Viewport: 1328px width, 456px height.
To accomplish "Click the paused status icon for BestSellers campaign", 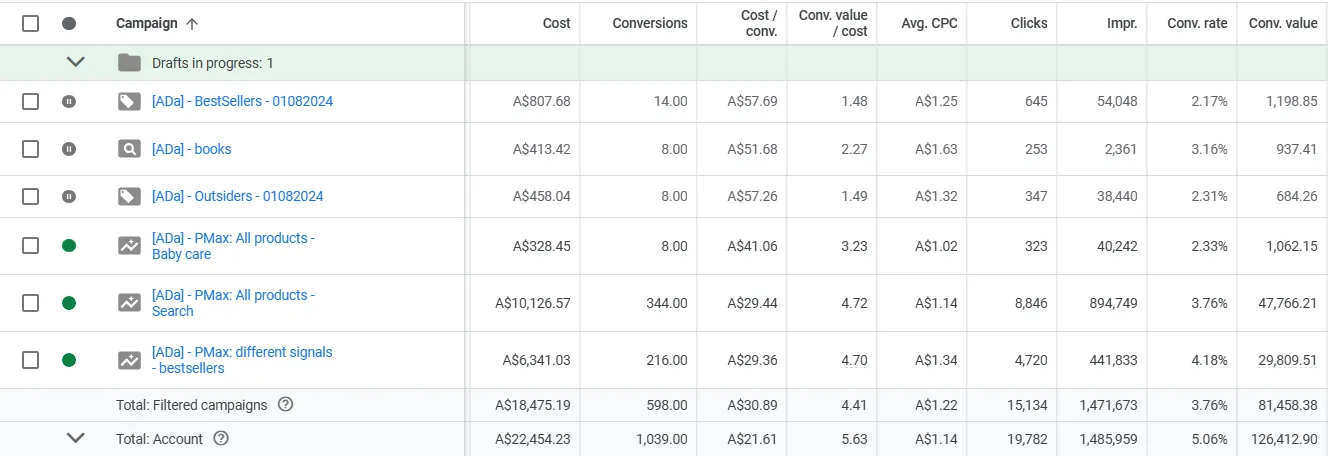I will [x=69, y=101].
